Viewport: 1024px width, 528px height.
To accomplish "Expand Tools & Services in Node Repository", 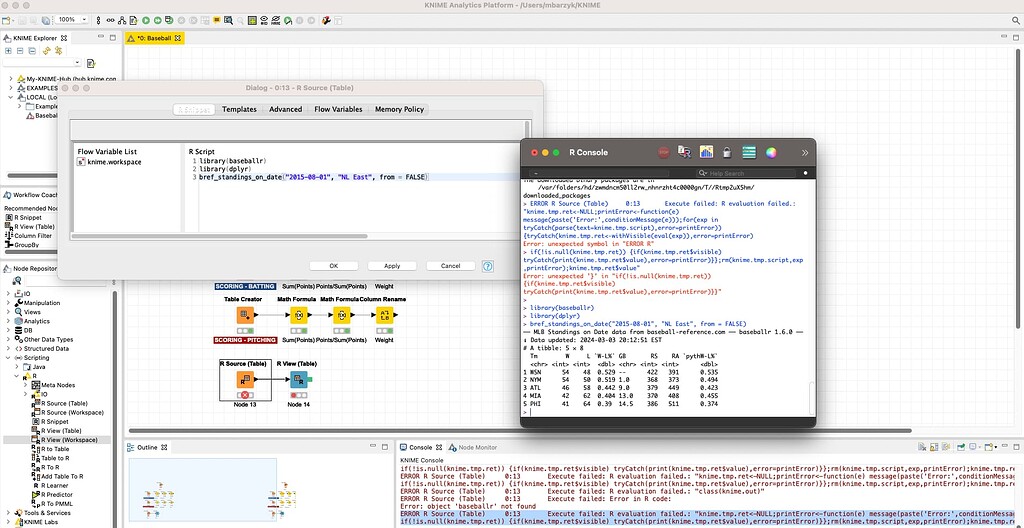I will click(x=8, y=513).
